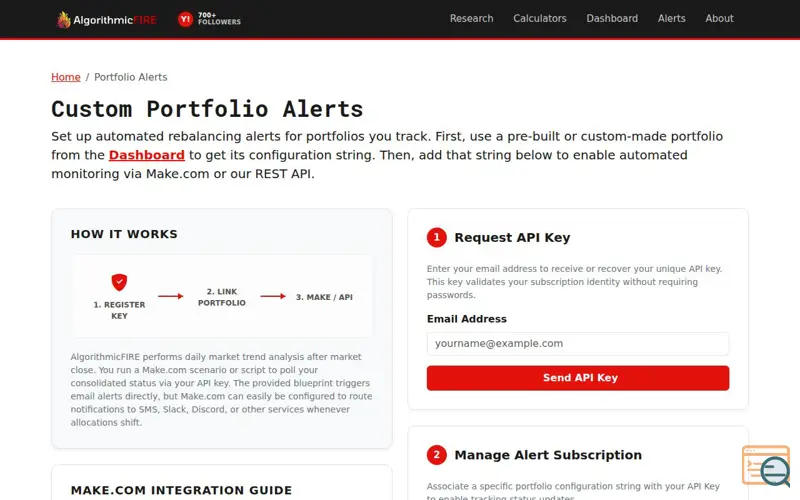800x500 pixels.
Task: Open the 700+ followers badge
Action: click(209, 19)
